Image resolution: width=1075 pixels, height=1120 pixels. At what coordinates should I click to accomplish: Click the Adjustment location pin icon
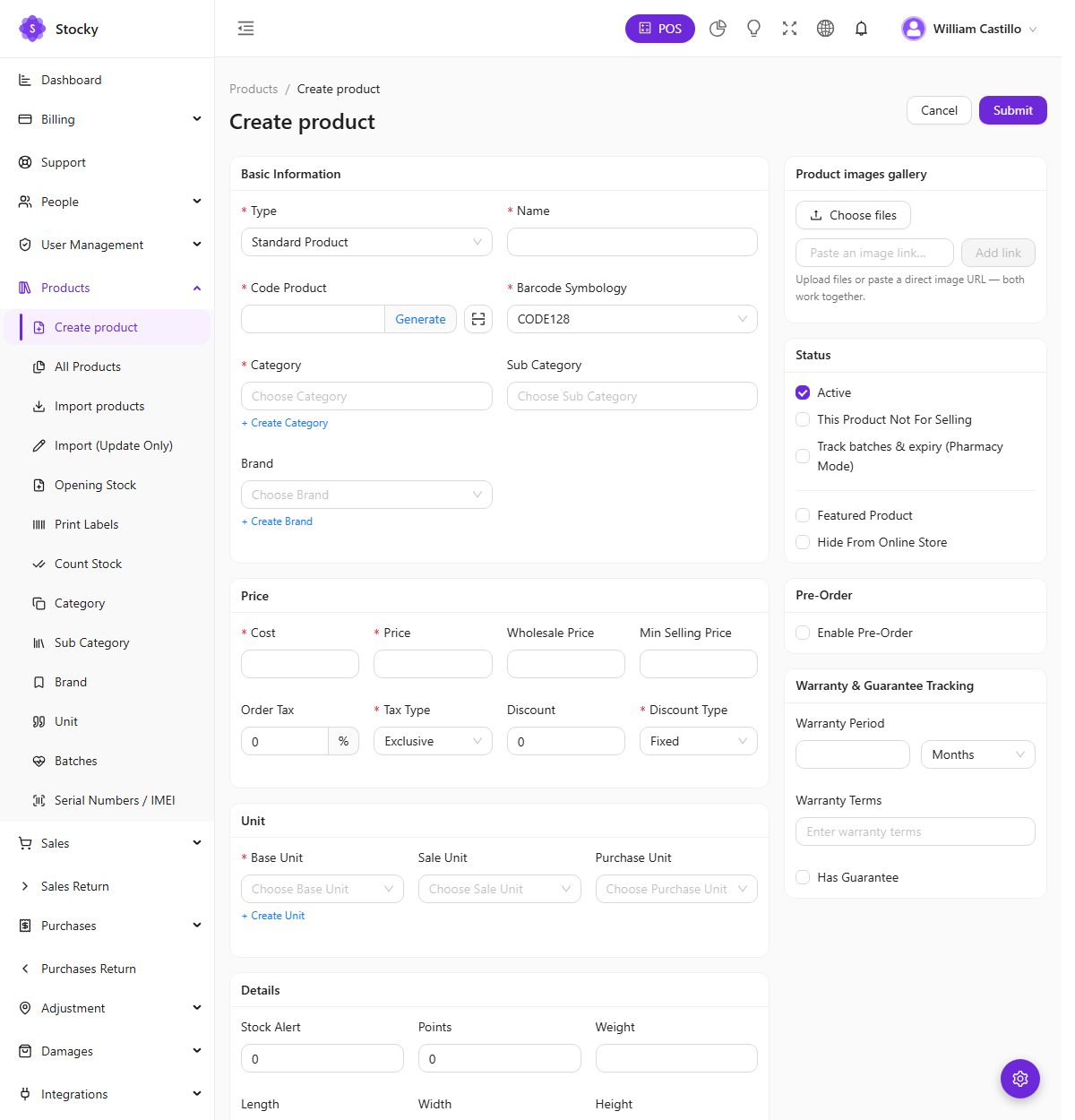25,1008
